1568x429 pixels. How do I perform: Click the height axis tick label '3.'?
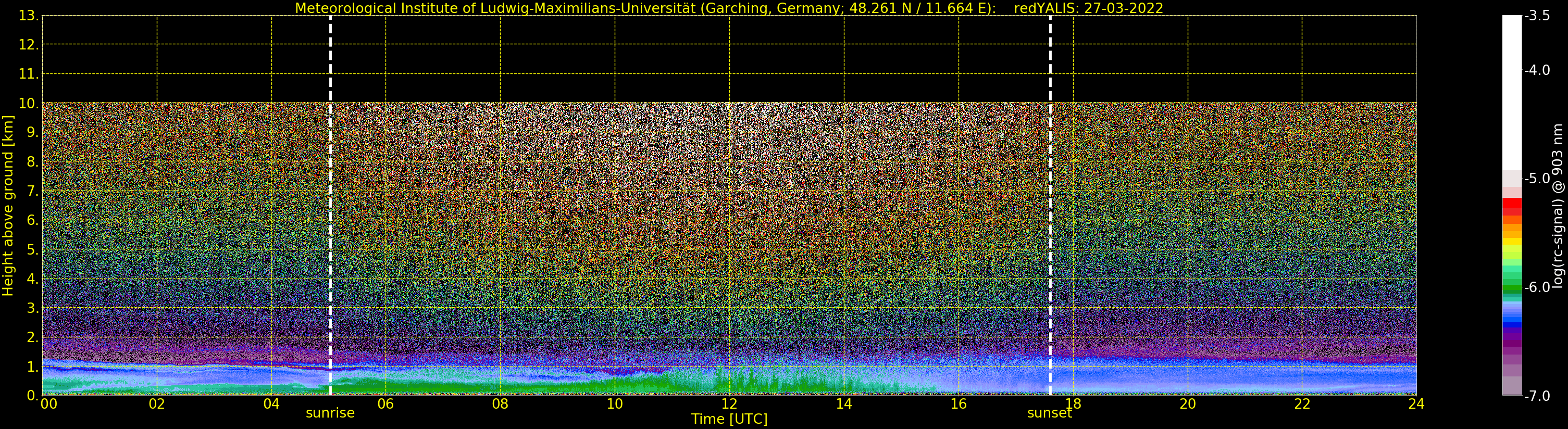(x=33, y=308)
